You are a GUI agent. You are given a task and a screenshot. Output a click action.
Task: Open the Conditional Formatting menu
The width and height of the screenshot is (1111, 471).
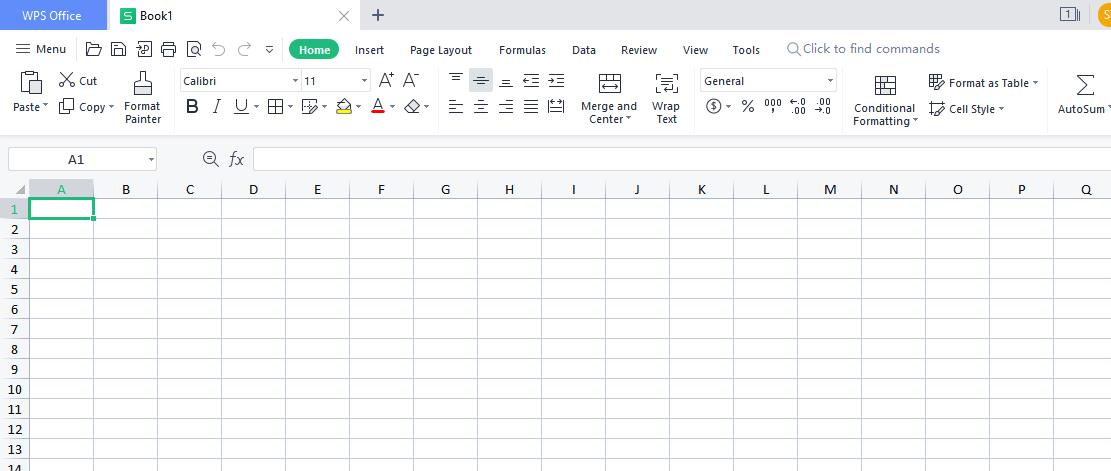pyautogui.click(x=885, y=100)
